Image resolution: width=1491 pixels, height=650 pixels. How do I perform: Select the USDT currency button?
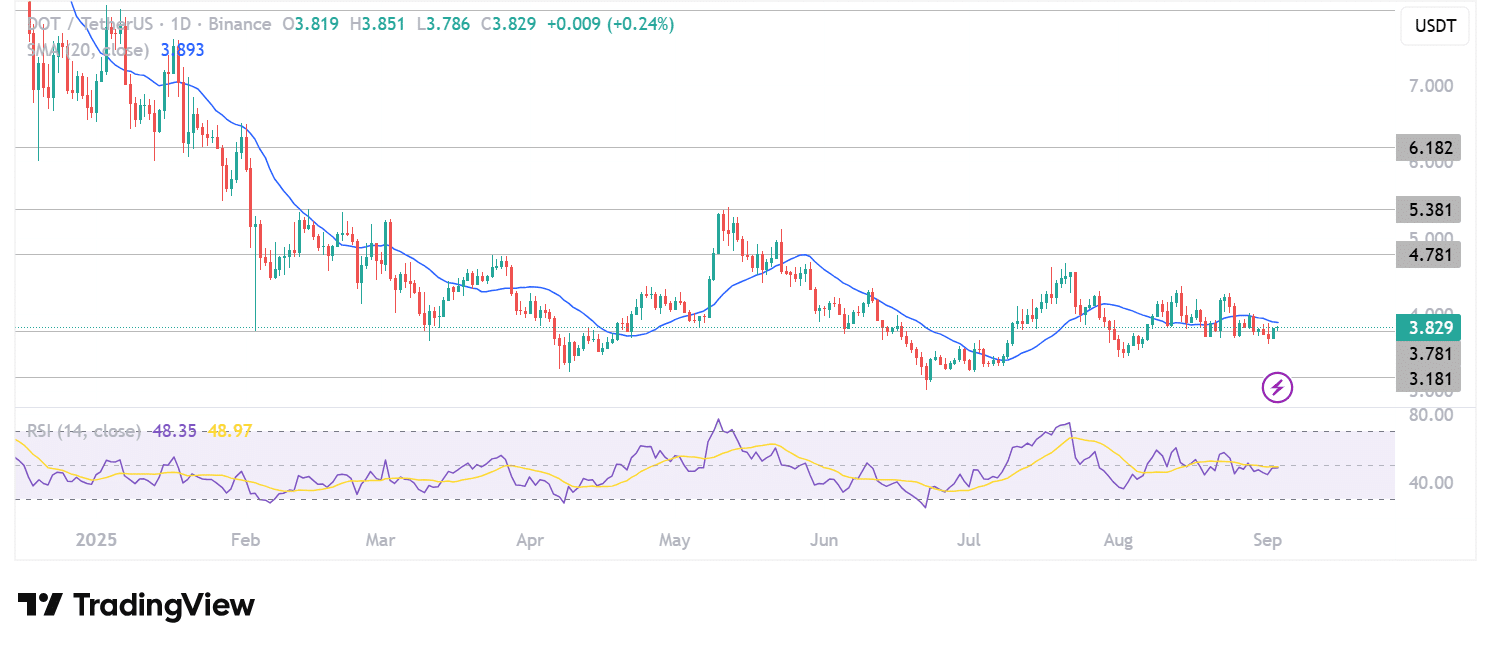(x=1435, y=26)
